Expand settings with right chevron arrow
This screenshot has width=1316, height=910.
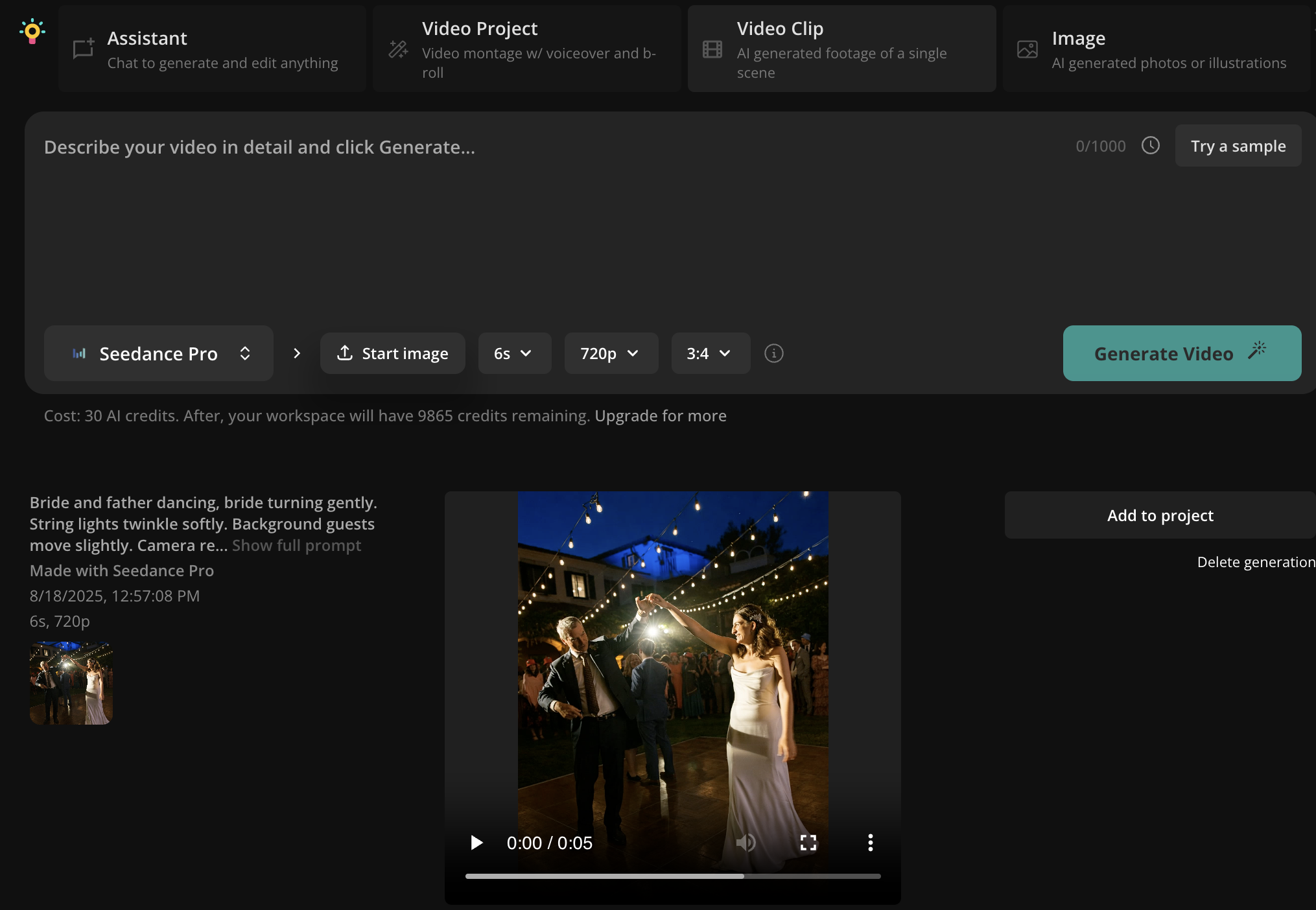point(297,353)
